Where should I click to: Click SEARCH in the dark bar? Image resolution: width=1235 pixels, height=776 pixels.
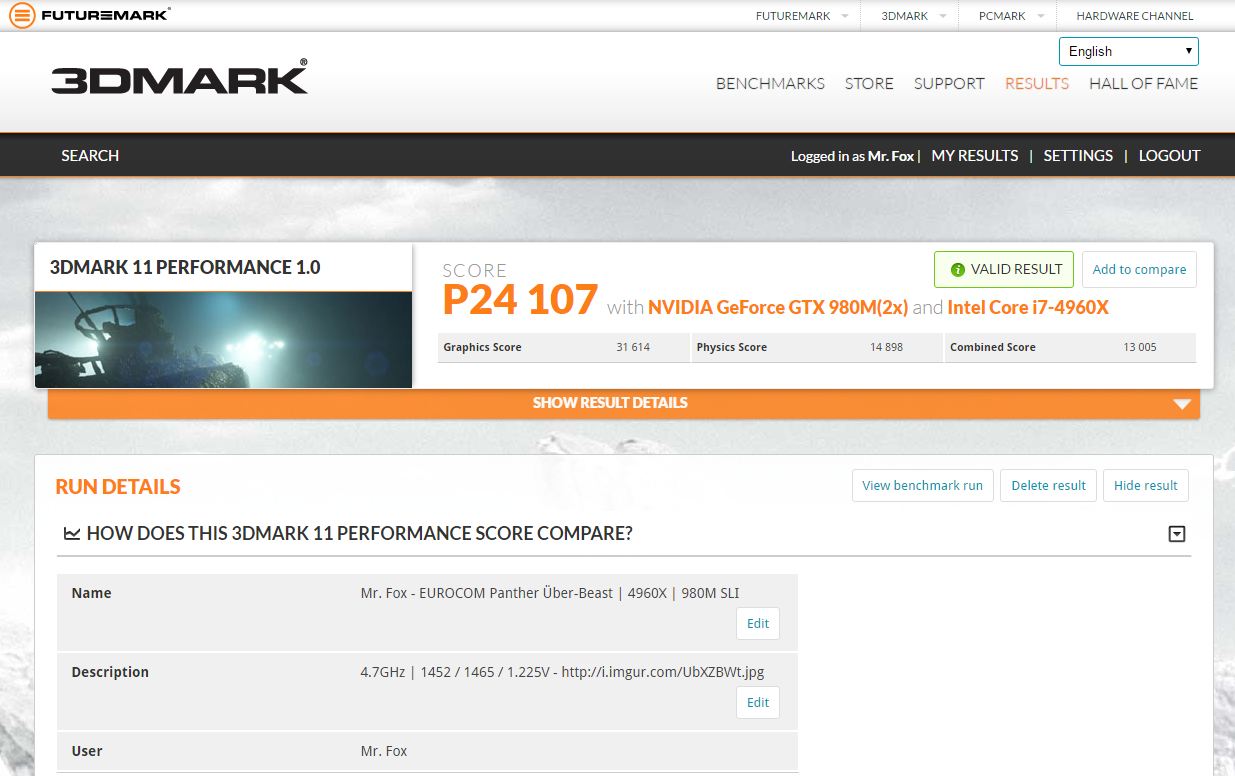[x=90, y=156]
